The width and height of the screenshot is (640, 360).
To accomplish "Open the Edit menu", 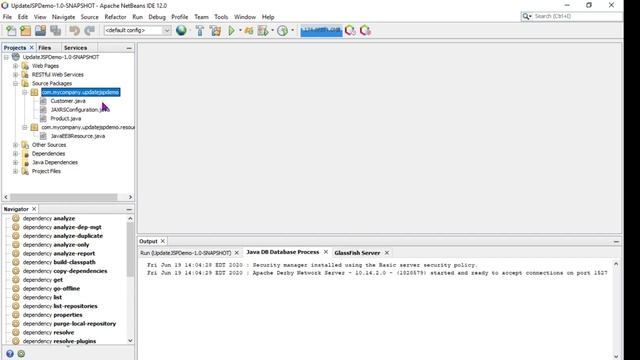I will tap(23, 17).
